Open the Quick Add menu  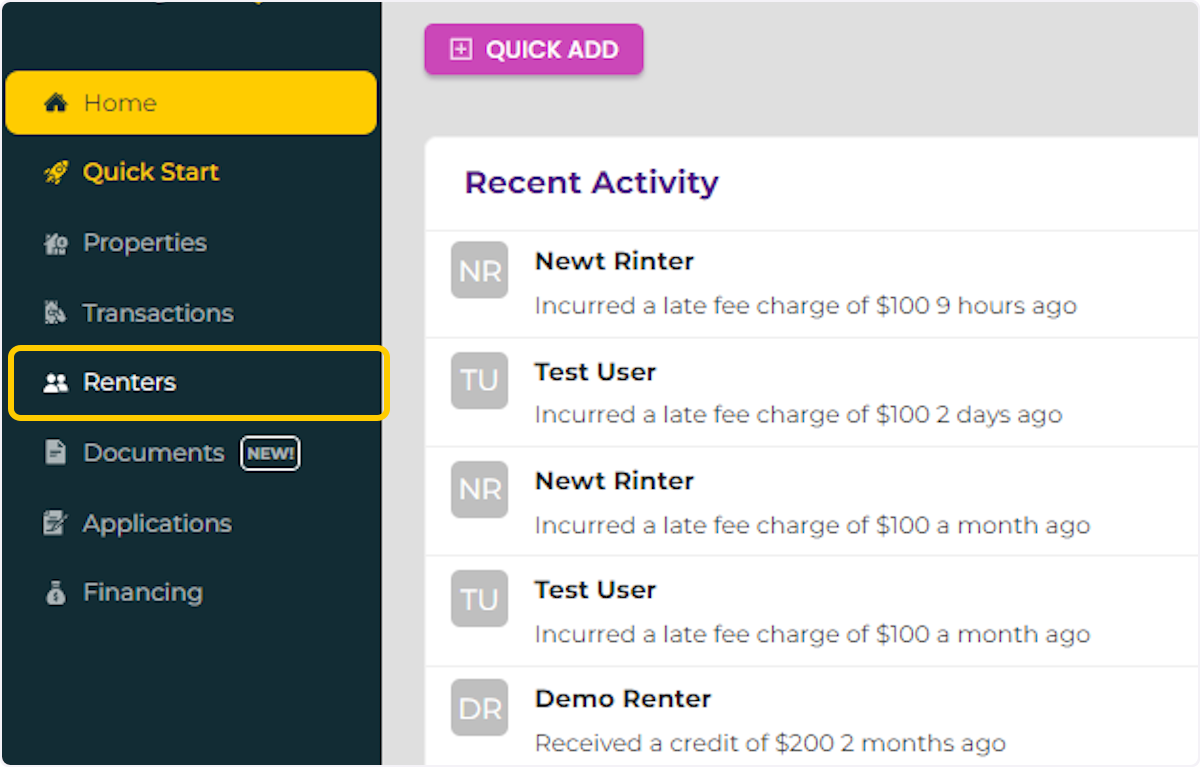pyautogui.click(x=533, y=48)
